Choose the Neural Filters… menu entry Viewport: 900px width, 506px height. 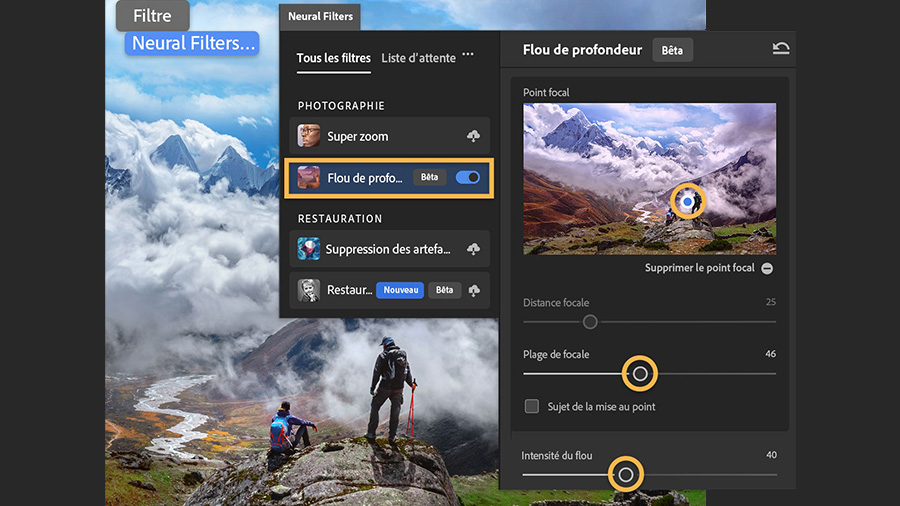pos(192,43)
